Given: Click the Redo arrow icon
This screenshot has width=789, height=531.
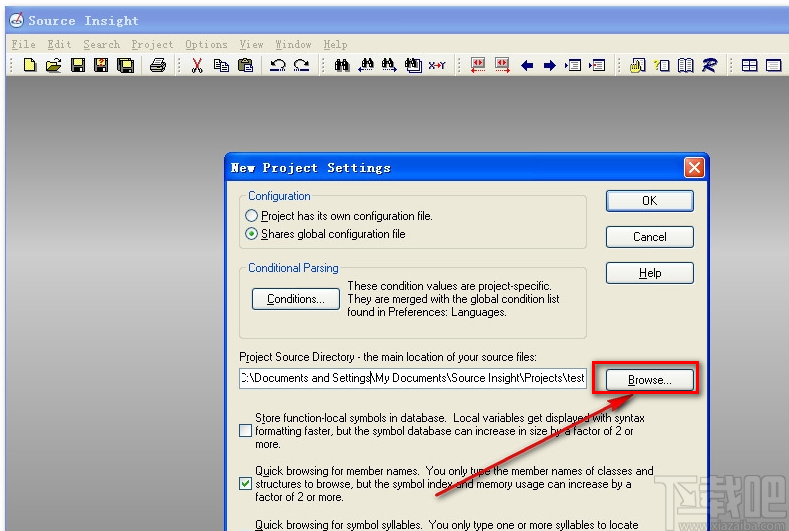Looking at the screenshot, I should 301,65.
